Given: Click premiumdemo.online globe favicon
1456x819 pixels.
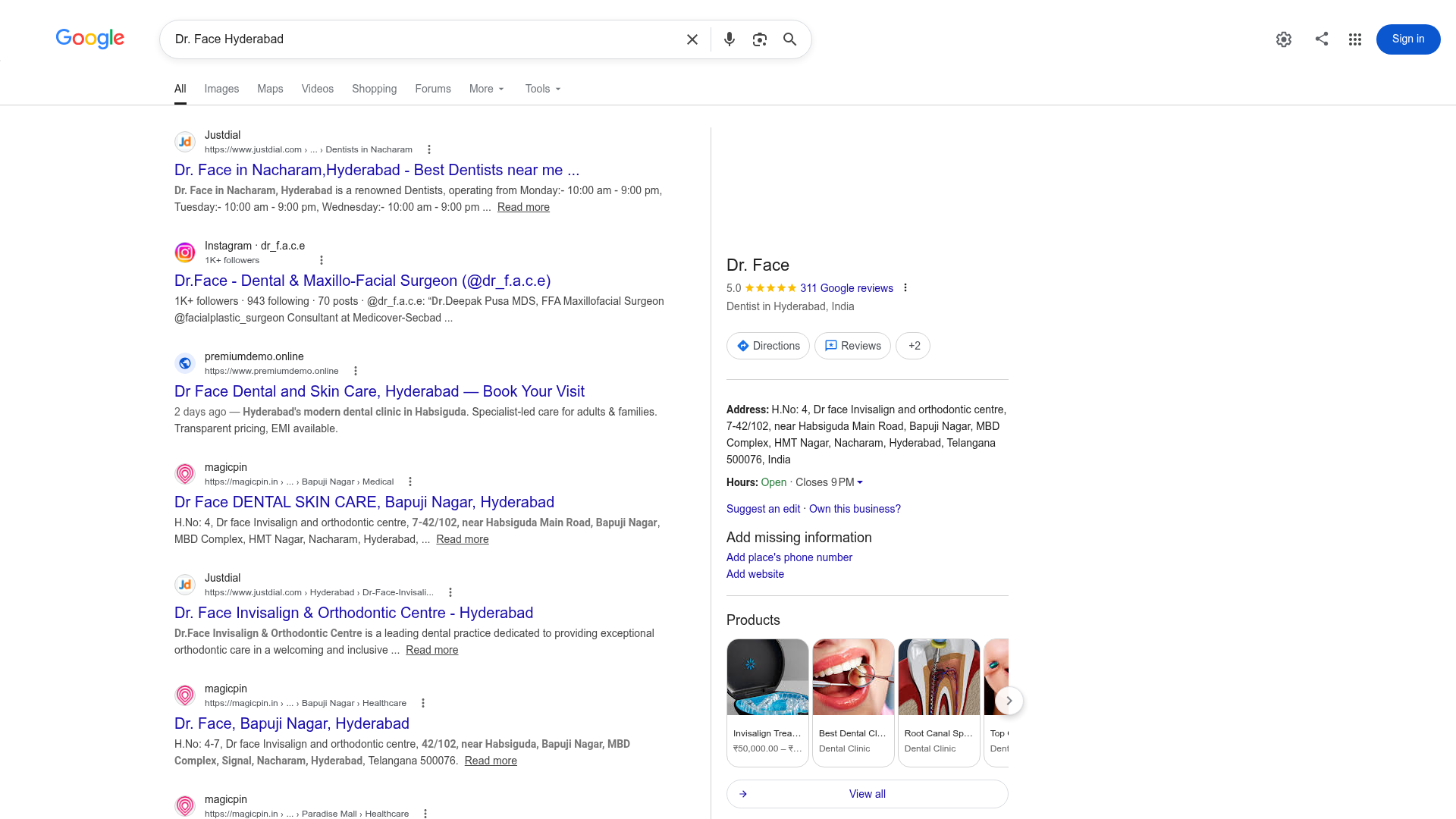Looking at the screenshot, I should point(185,363).
